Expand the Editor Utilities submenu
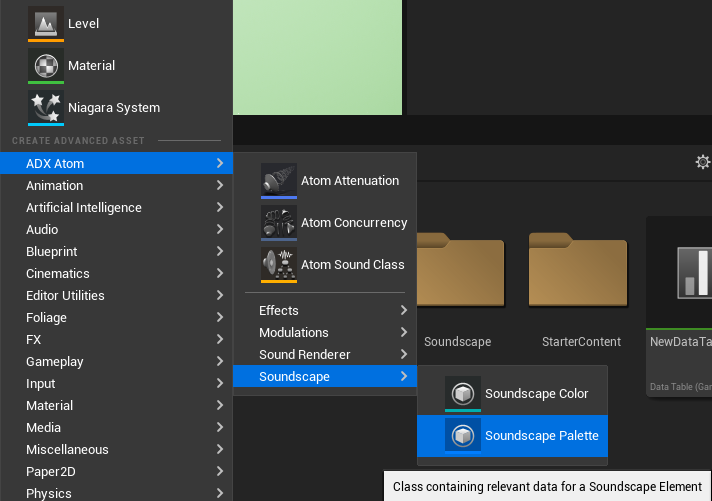The image size is (712, 501). 116,296
